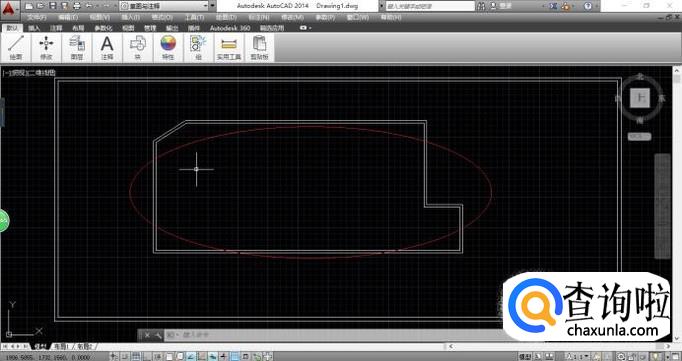This screenshot has height=361, width=682.
Task: Click the search keyword input field
Action: pos(430,6)
